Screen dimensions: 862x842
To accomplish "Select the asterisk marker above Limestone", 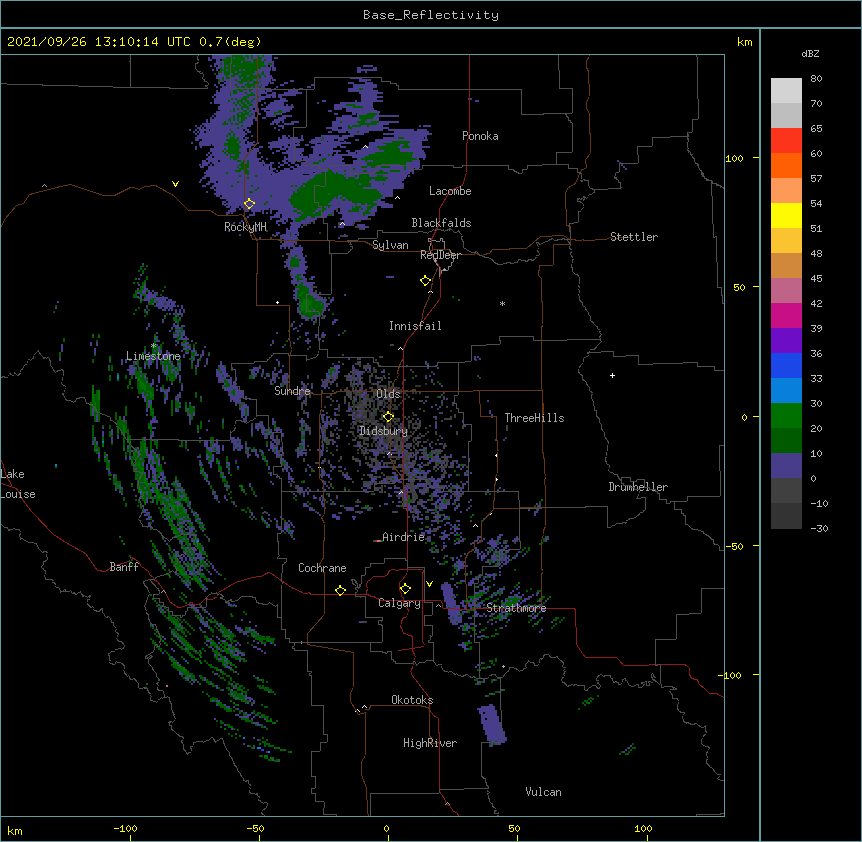I will 154,346.
